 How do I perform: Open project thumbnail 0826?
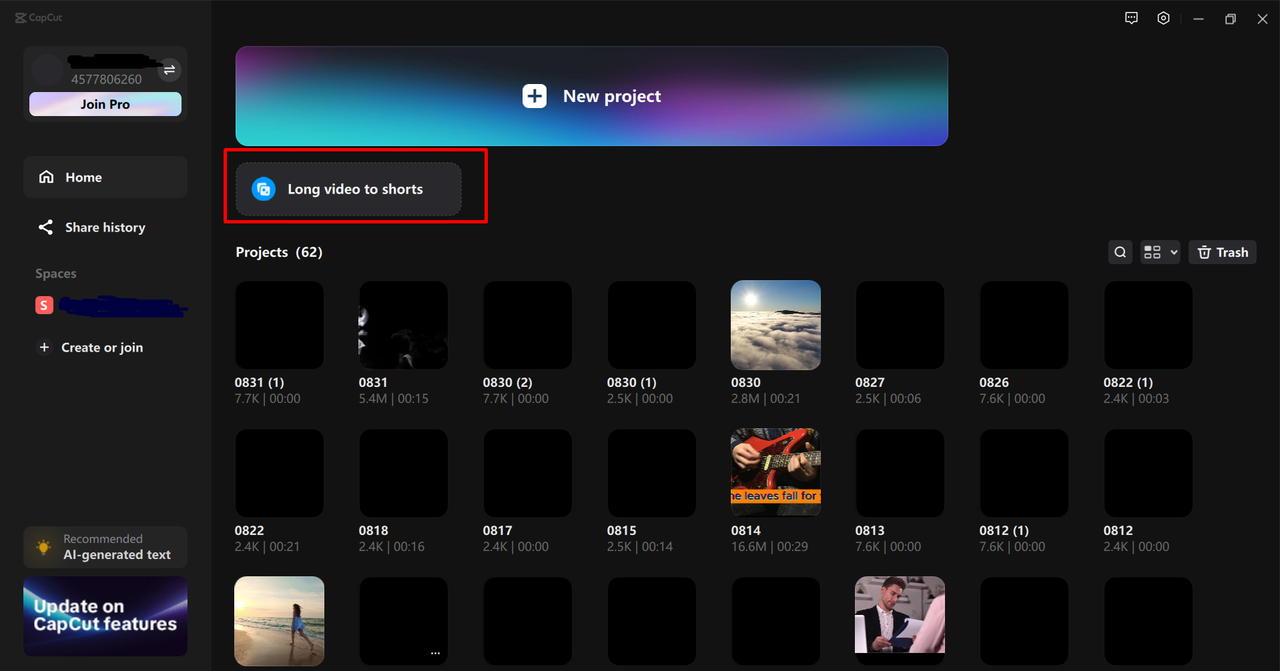click(1024, 325)
